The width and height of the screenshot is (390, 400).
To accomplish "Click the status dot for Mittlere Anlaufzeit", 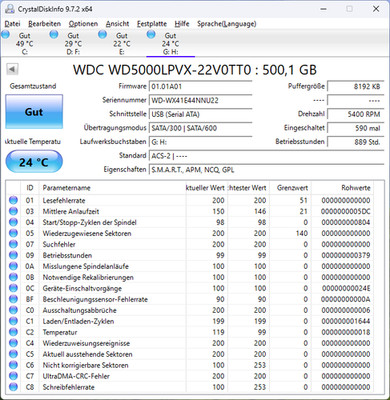I will [x=13, y=211].
